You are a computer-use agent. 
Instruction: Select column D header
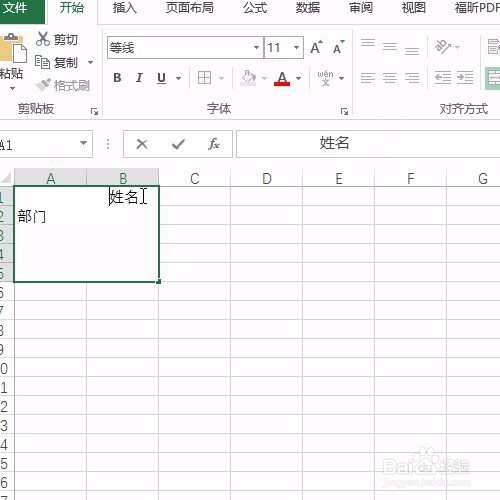pyautogui.click(x=267, y=179)
